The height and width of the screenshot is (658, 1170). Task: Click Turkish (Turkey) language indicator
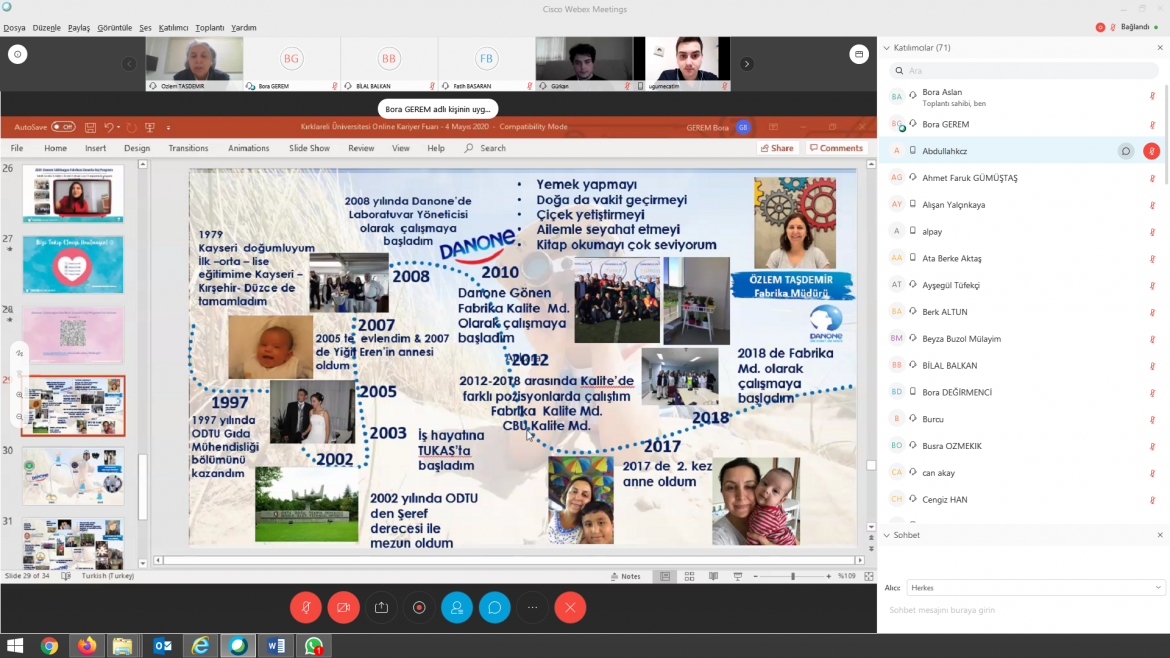(107, 576)
